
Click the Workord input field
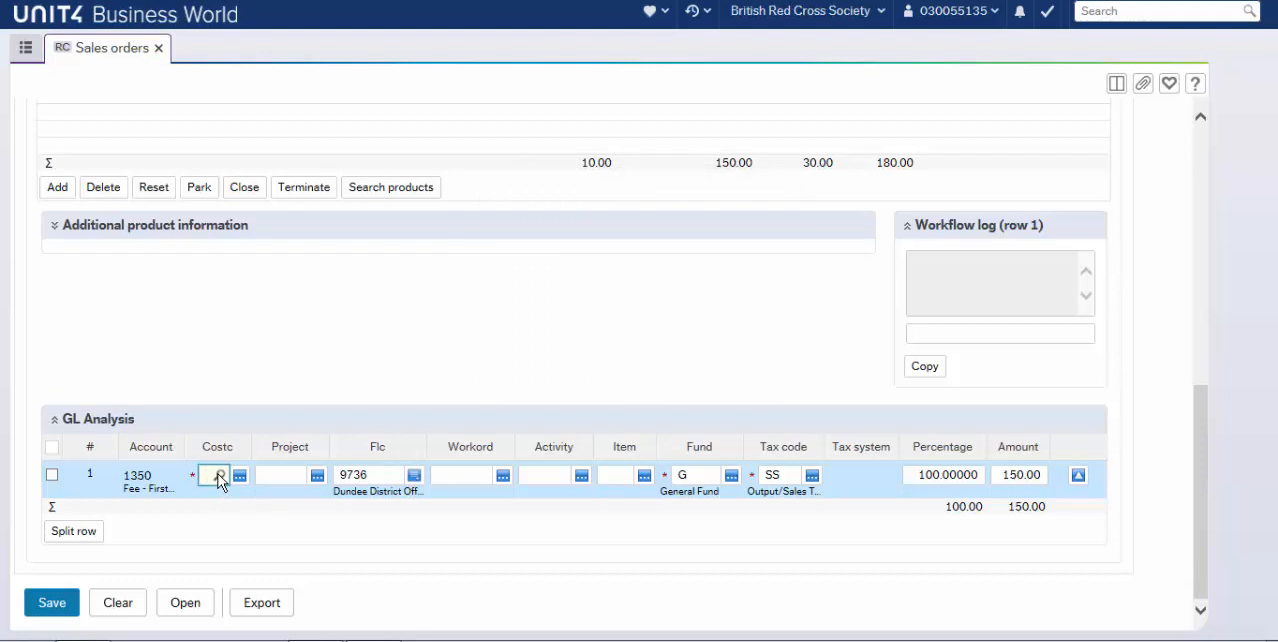pos(462,475)
